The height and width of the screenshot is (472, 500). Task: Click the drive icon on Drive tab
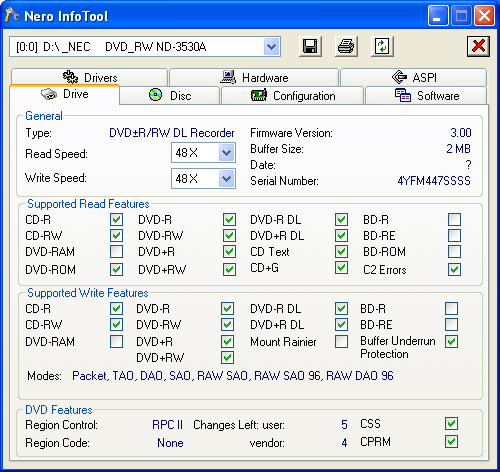pyautogui.click(x=49, y=94)
